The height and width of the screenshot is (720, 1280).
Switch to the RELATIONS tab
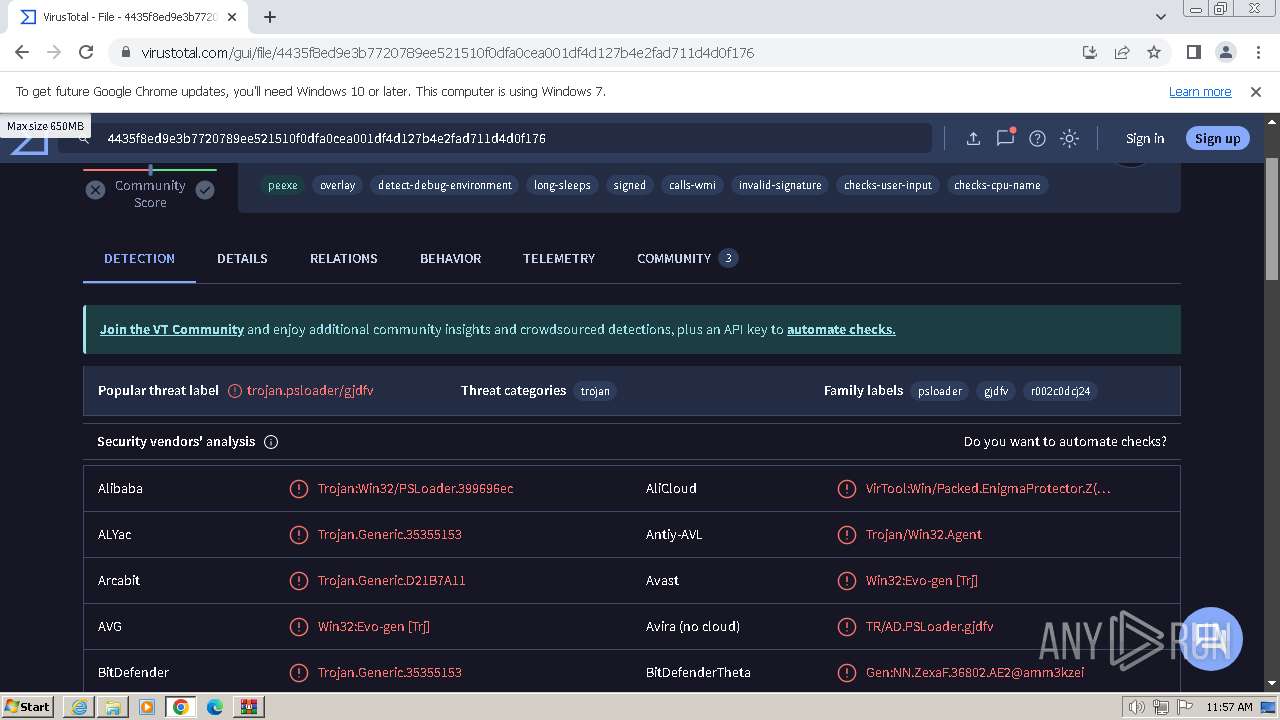click(x=343, y=258)
